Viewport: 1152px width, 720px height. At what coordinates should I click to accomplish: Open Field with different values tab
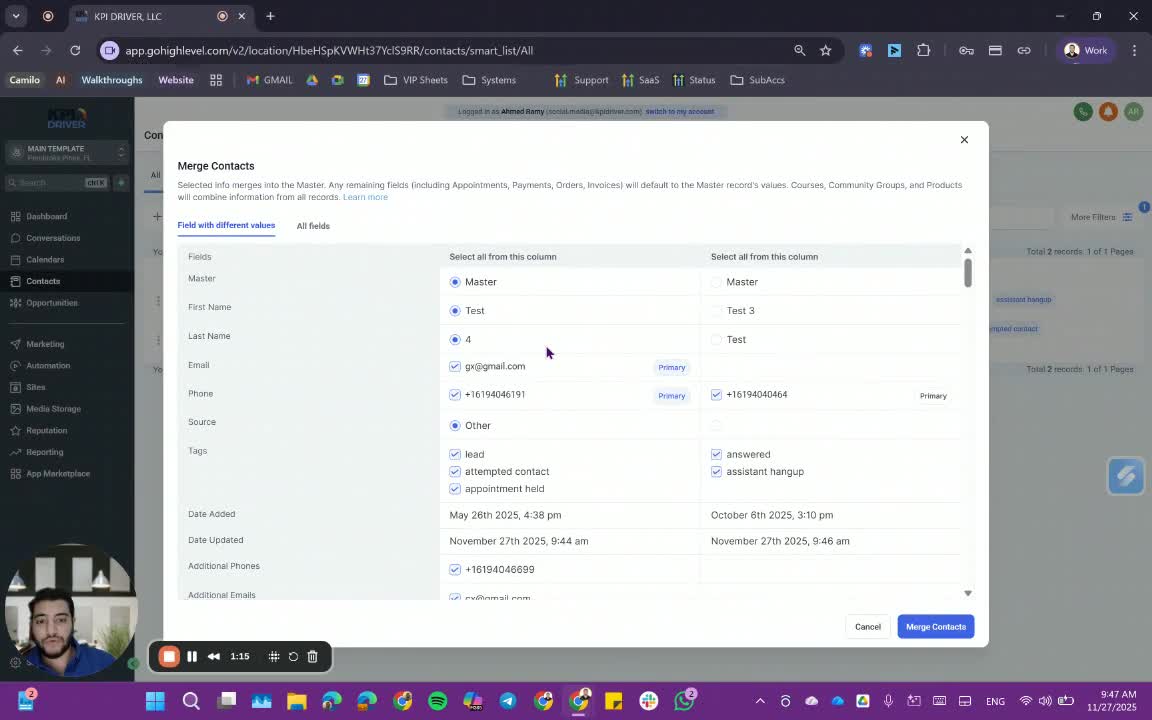pyautogui.click(x=226, y=225)
